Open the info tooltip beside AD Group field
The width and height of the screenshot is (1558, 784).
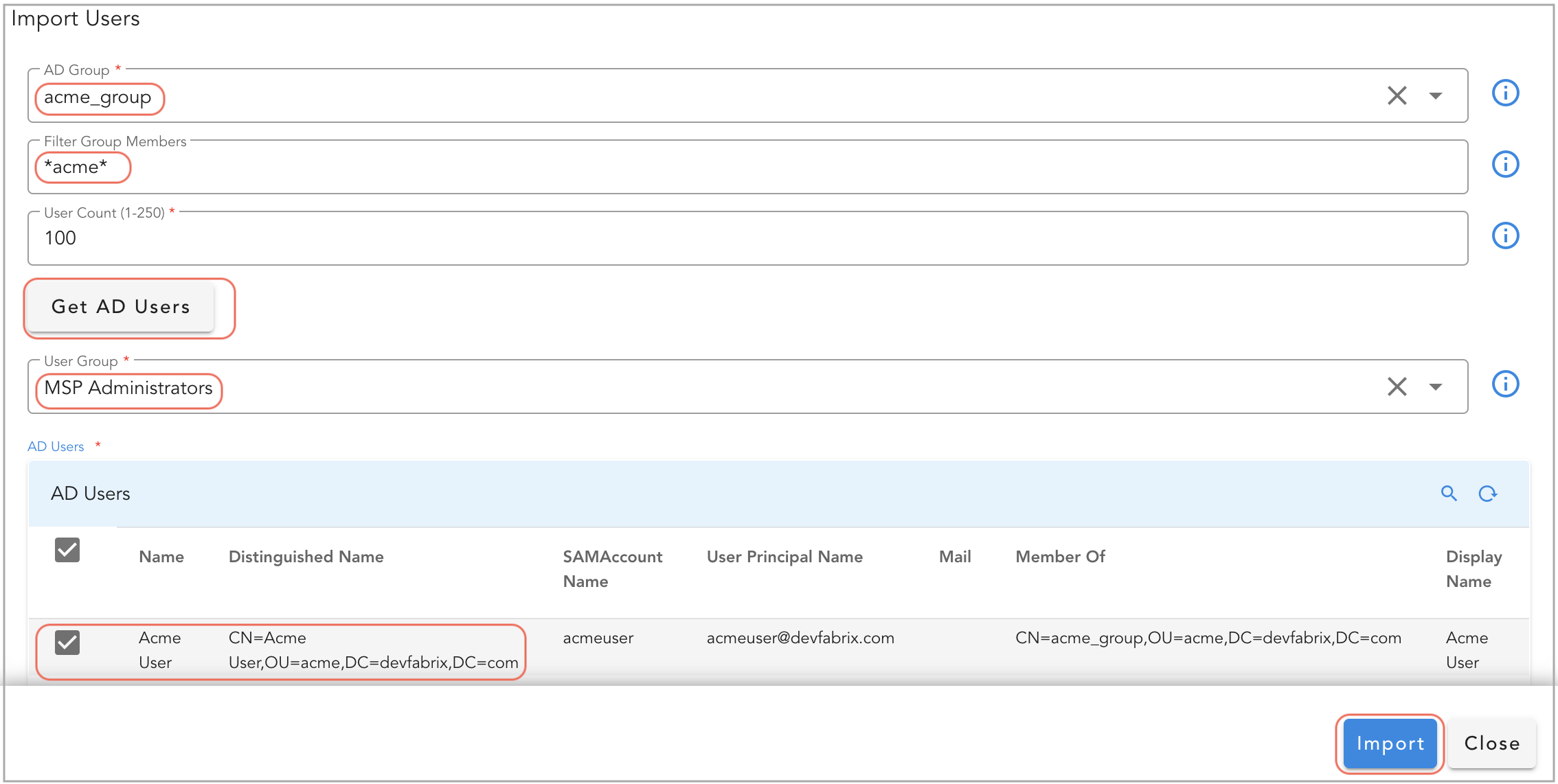pyautogui.click(x=1505, y=93)
